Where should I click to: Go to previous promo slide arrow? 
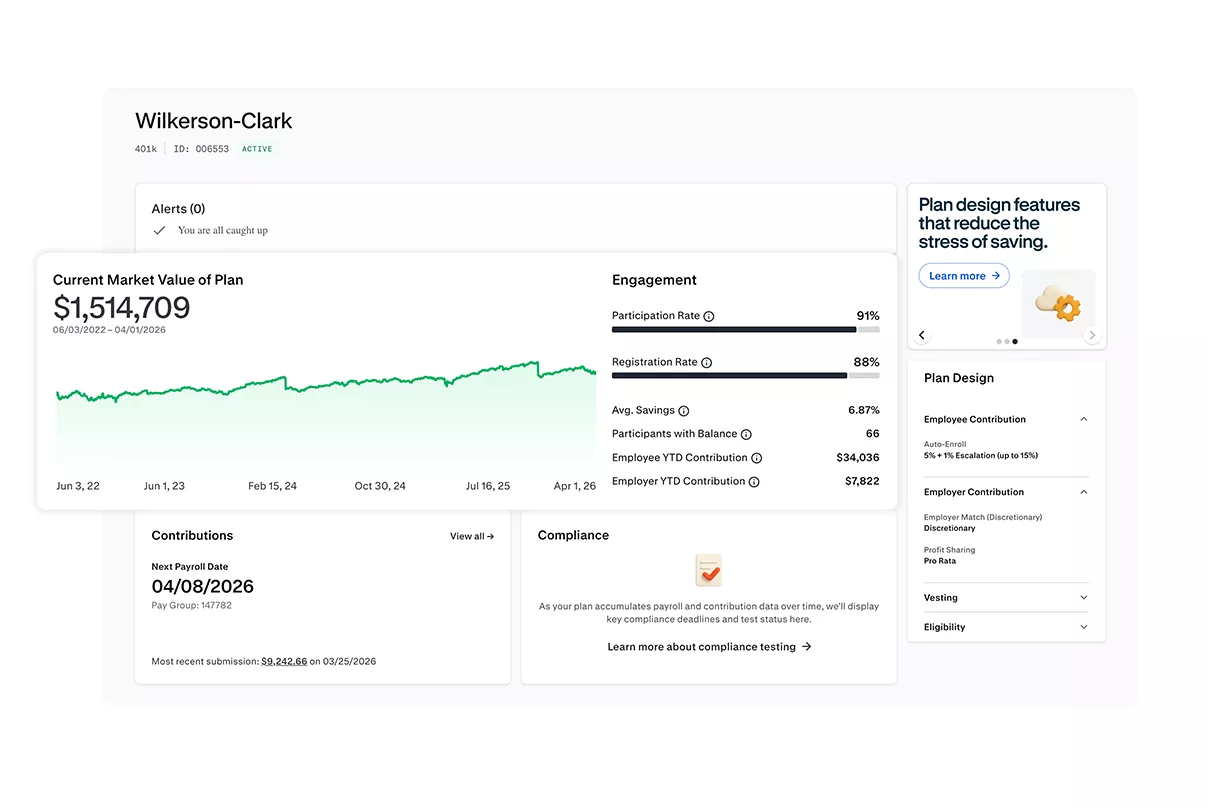[x=922, y=336]
